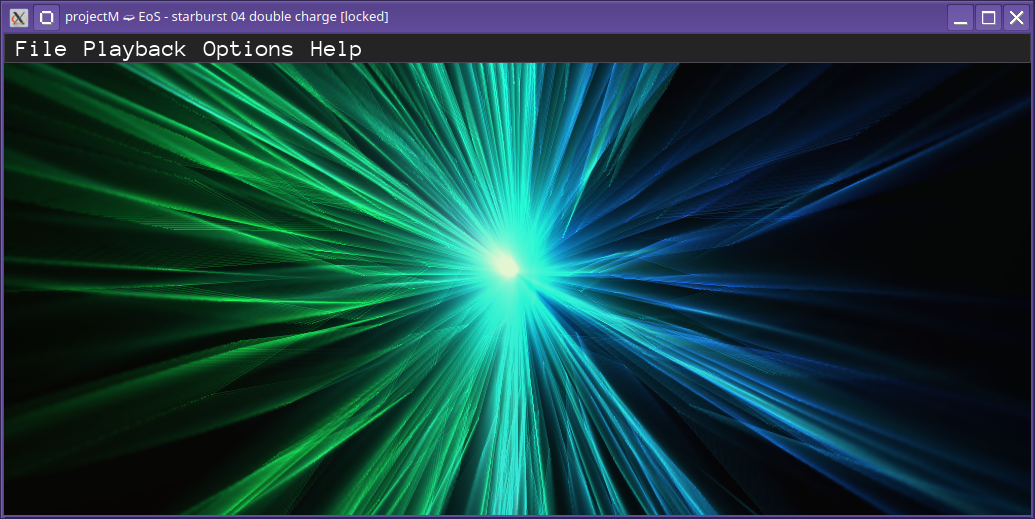Screen dimensions: 1035x519
Task: Click the projectM title bar text
Action: 226,17
